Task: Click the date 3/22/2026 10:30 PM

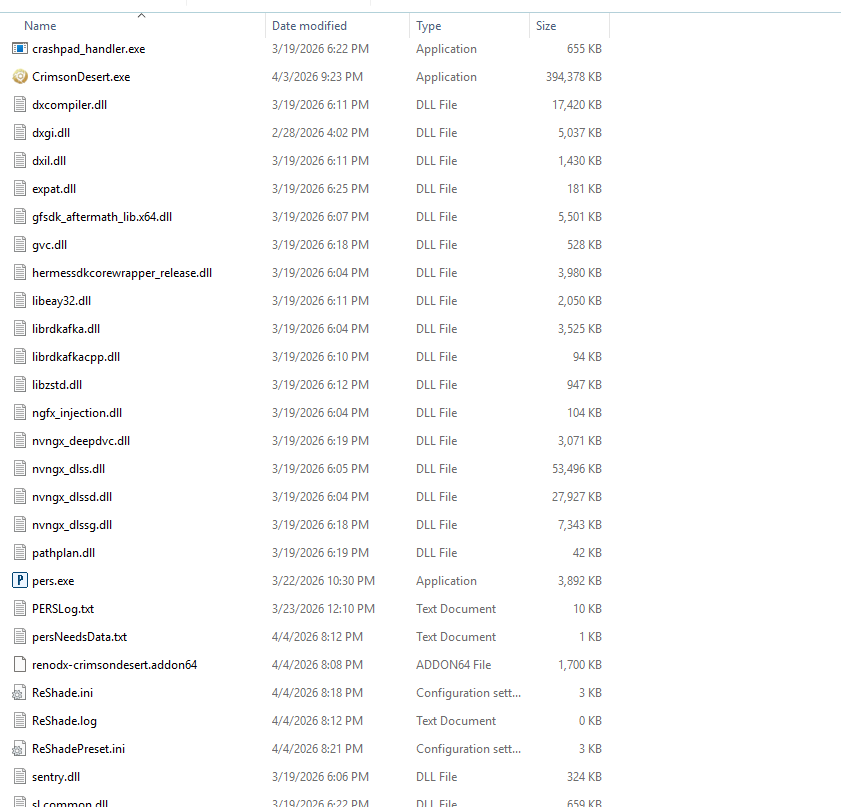Action: coord(323,581)
